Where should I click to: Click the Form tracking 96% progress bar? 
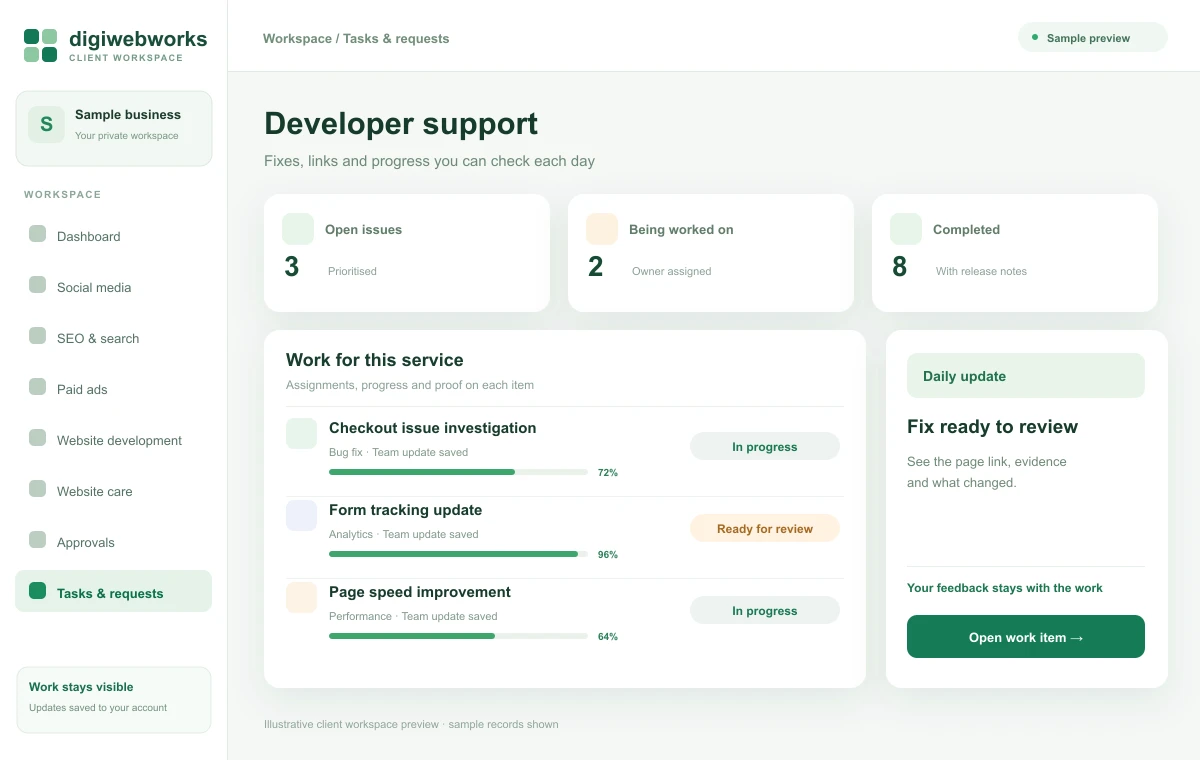(458, 554)
